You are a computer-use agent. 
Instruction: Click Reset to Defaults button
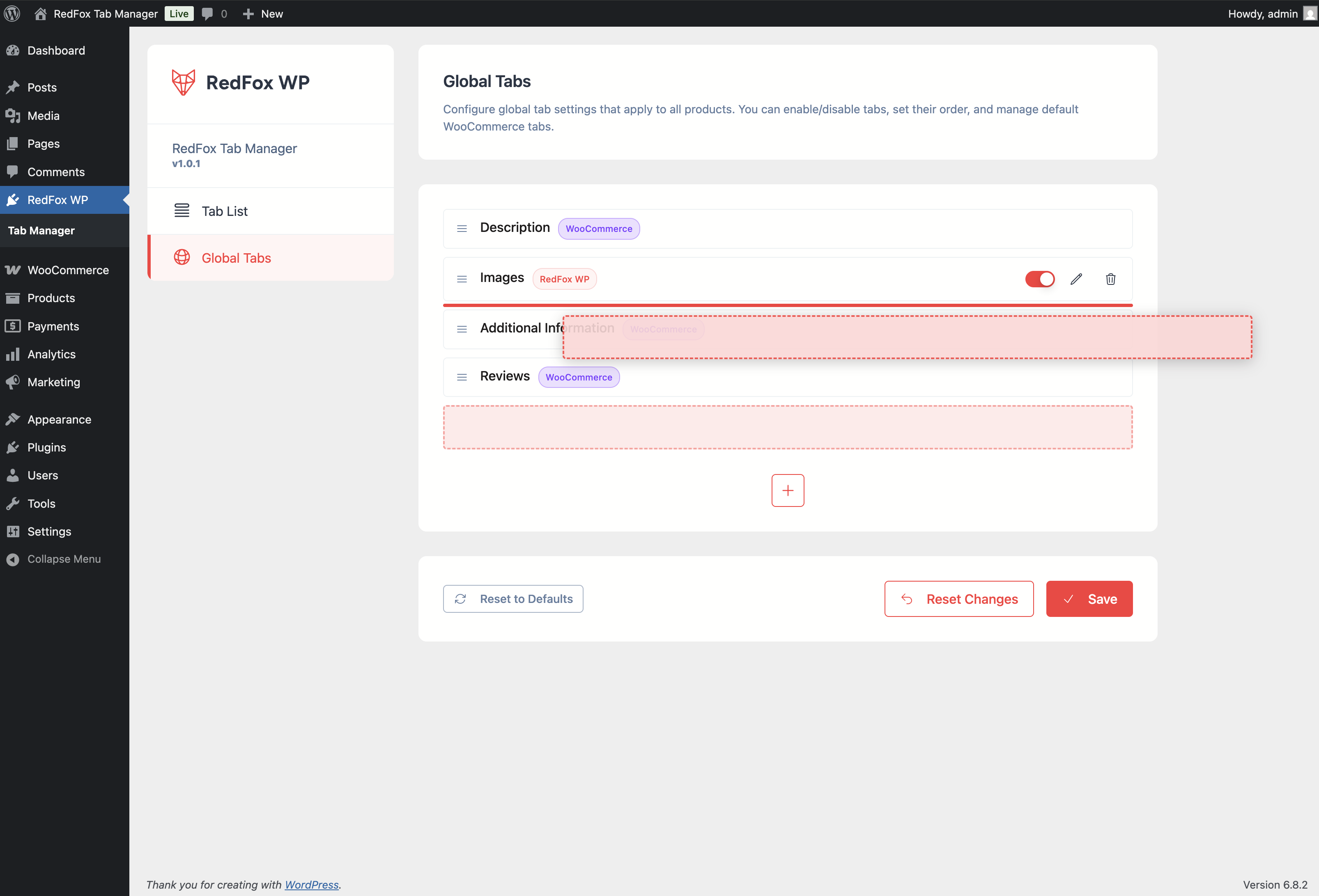point(513,599)
